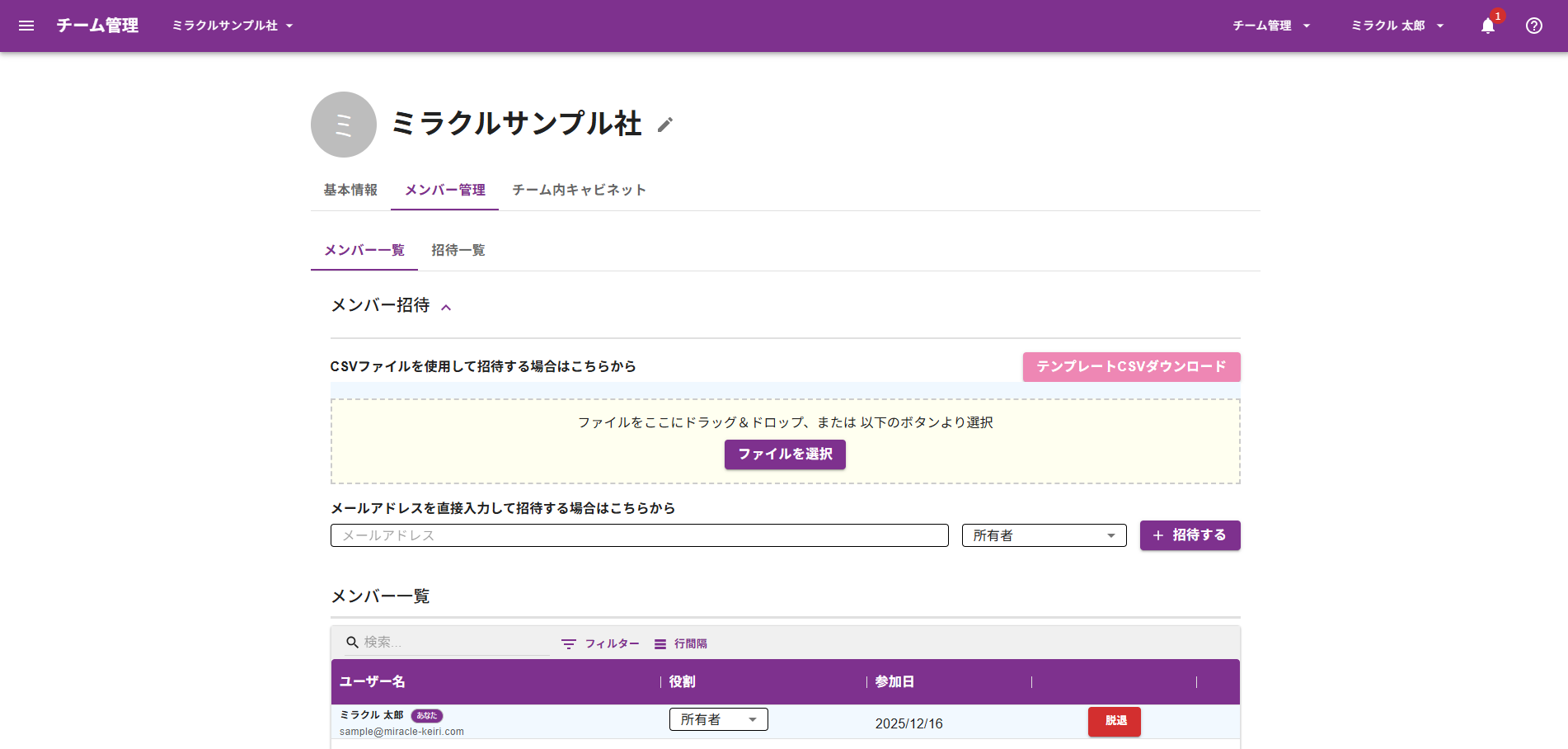Open the help question mark icon
This screenshot has width=1568, height=749.
click(1533, 26)
